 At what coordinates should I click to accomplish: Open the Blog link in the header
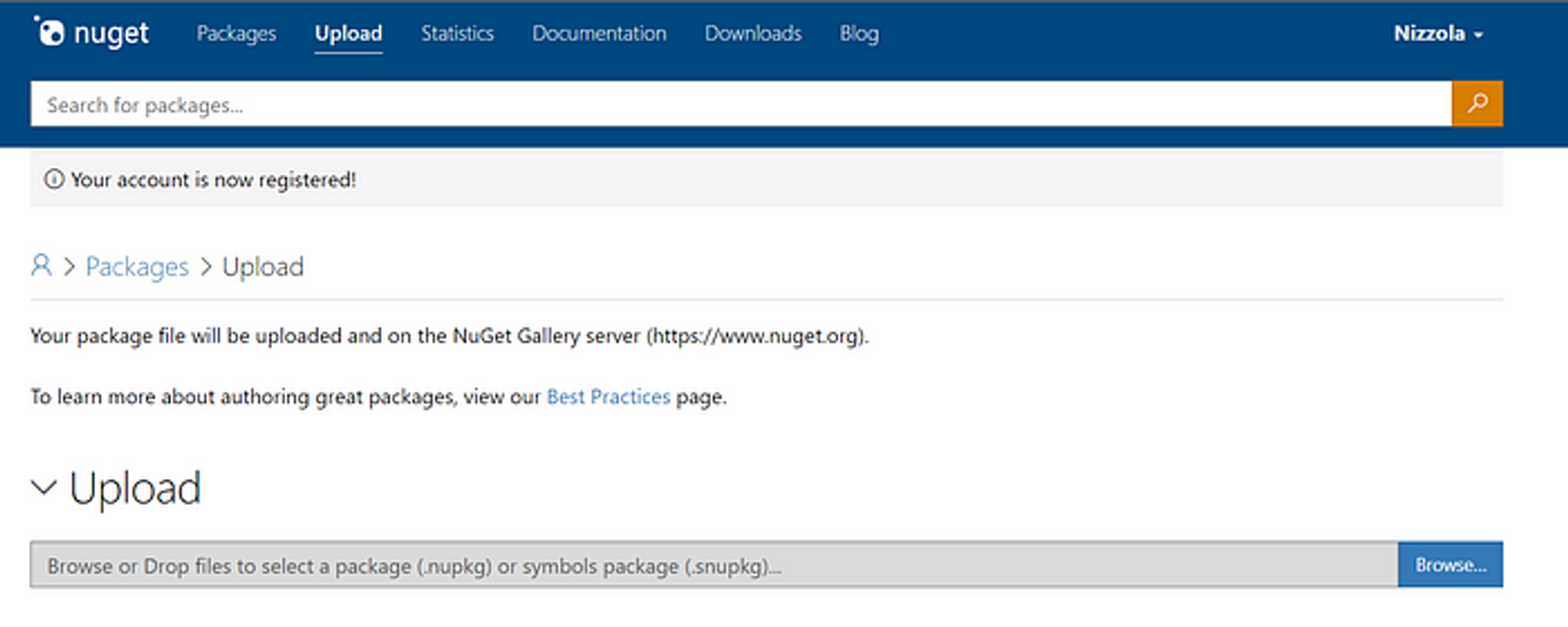(x=859, y=34)
